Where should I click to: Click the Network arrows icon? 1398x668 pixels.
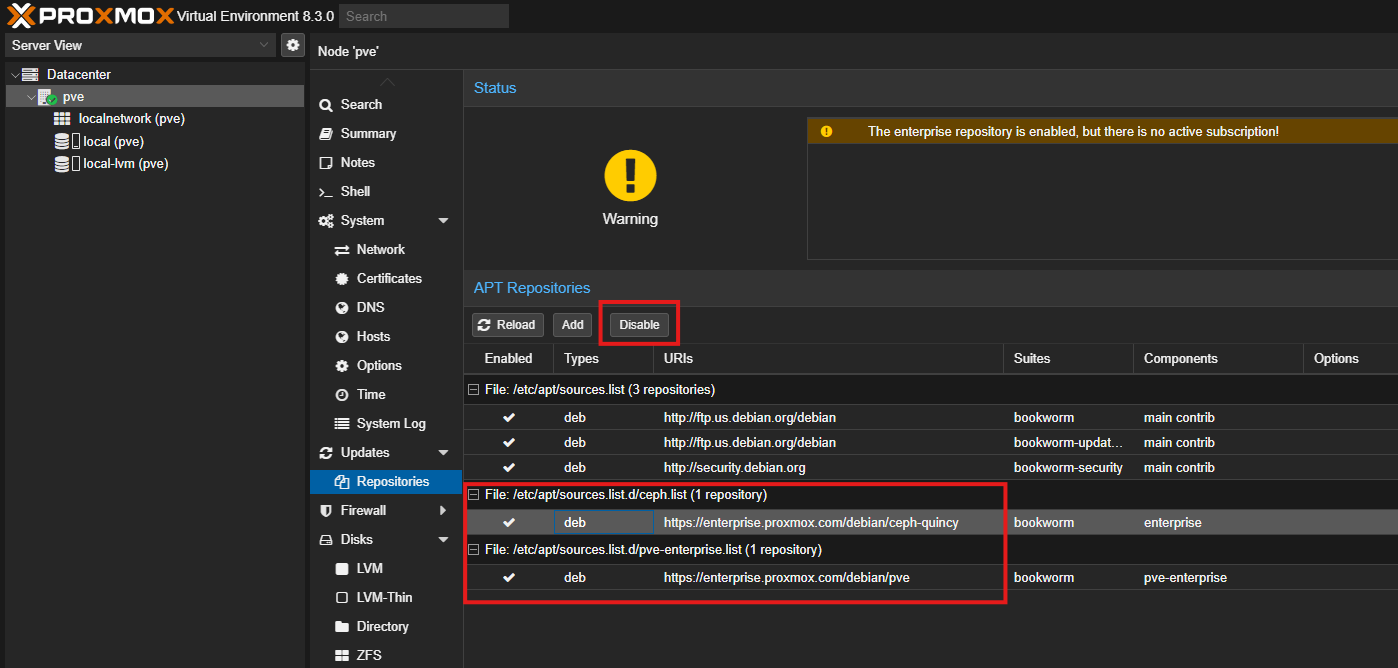click(x=342, y=250)
